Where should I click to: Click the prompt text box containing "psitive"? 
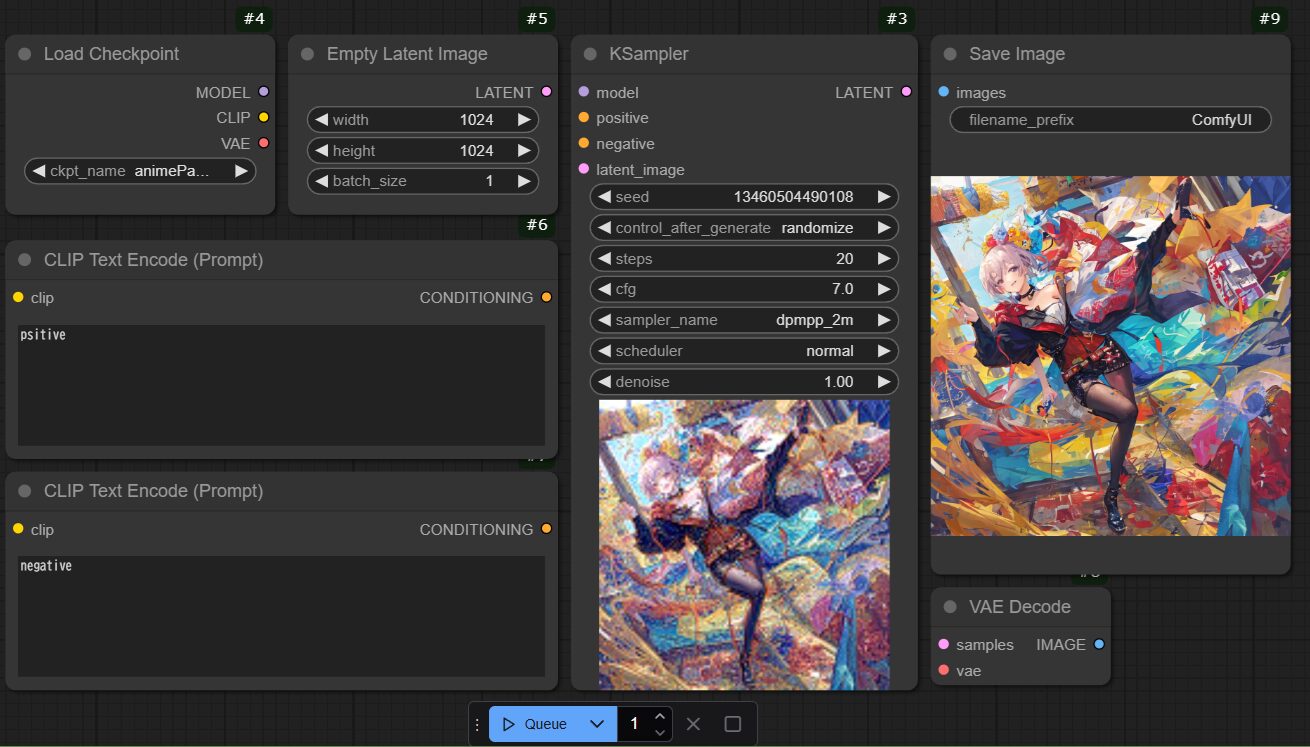[x=281, y=385]
